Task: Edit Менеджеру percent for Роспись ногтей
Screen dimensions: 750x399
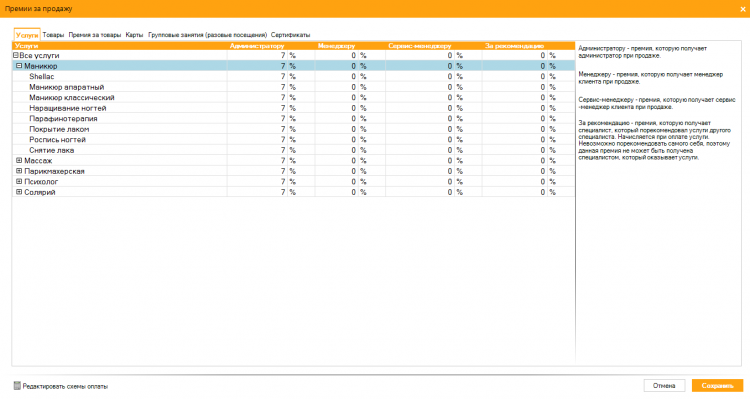Action: coord(336,140)
